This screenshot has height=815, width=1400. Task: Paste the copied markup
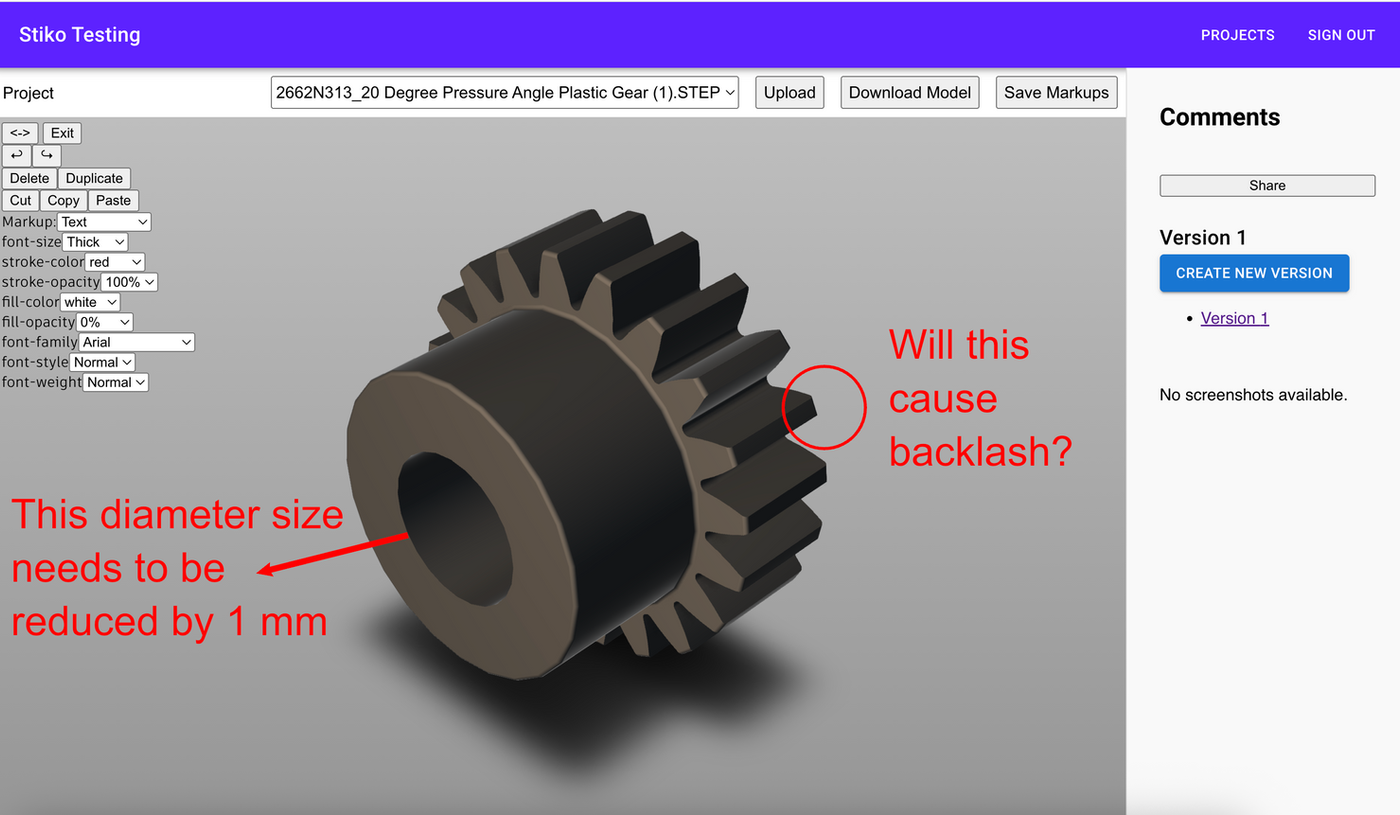113,200
